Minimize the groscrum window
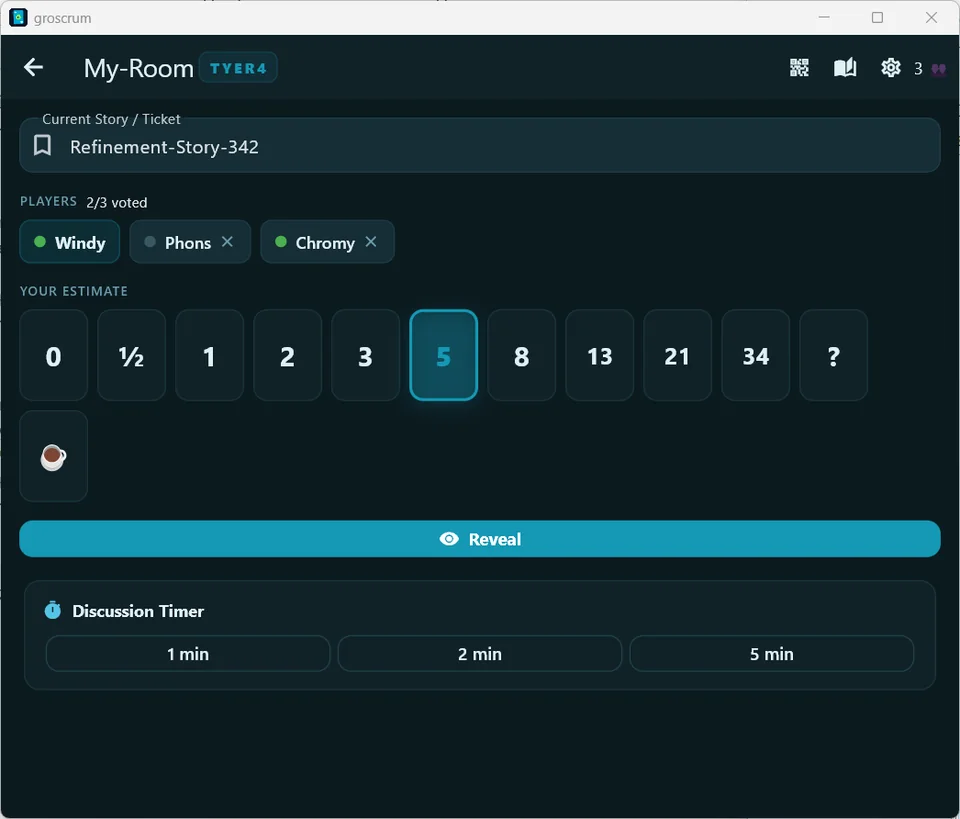This screenshot has height=819, width=960. click(x=824, y=17)
